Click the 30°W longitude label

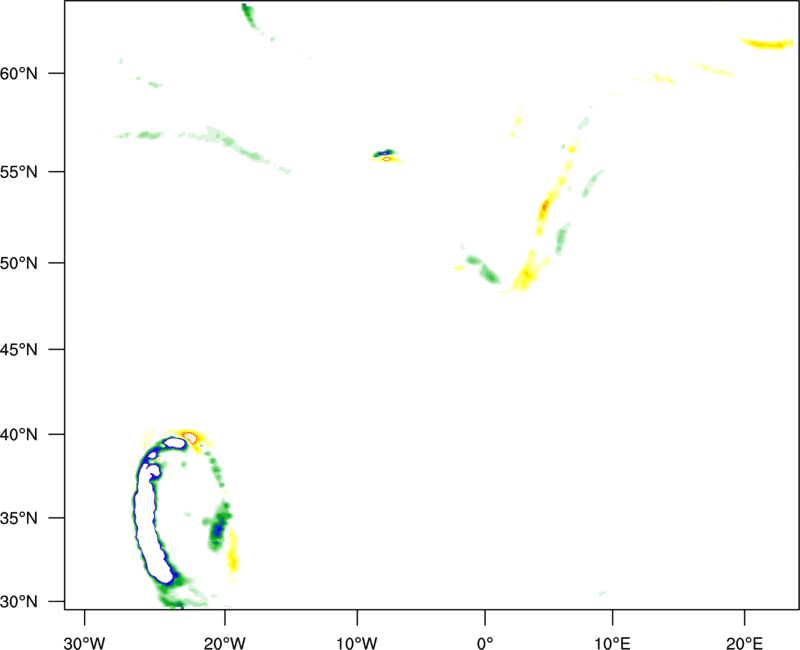click(x=84, y=643)
